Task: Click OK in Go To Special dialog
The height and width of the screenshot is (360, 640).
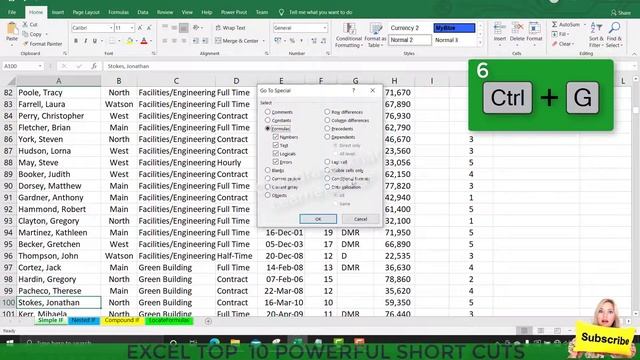Action: pyautogui.click(x=318, y=219)
